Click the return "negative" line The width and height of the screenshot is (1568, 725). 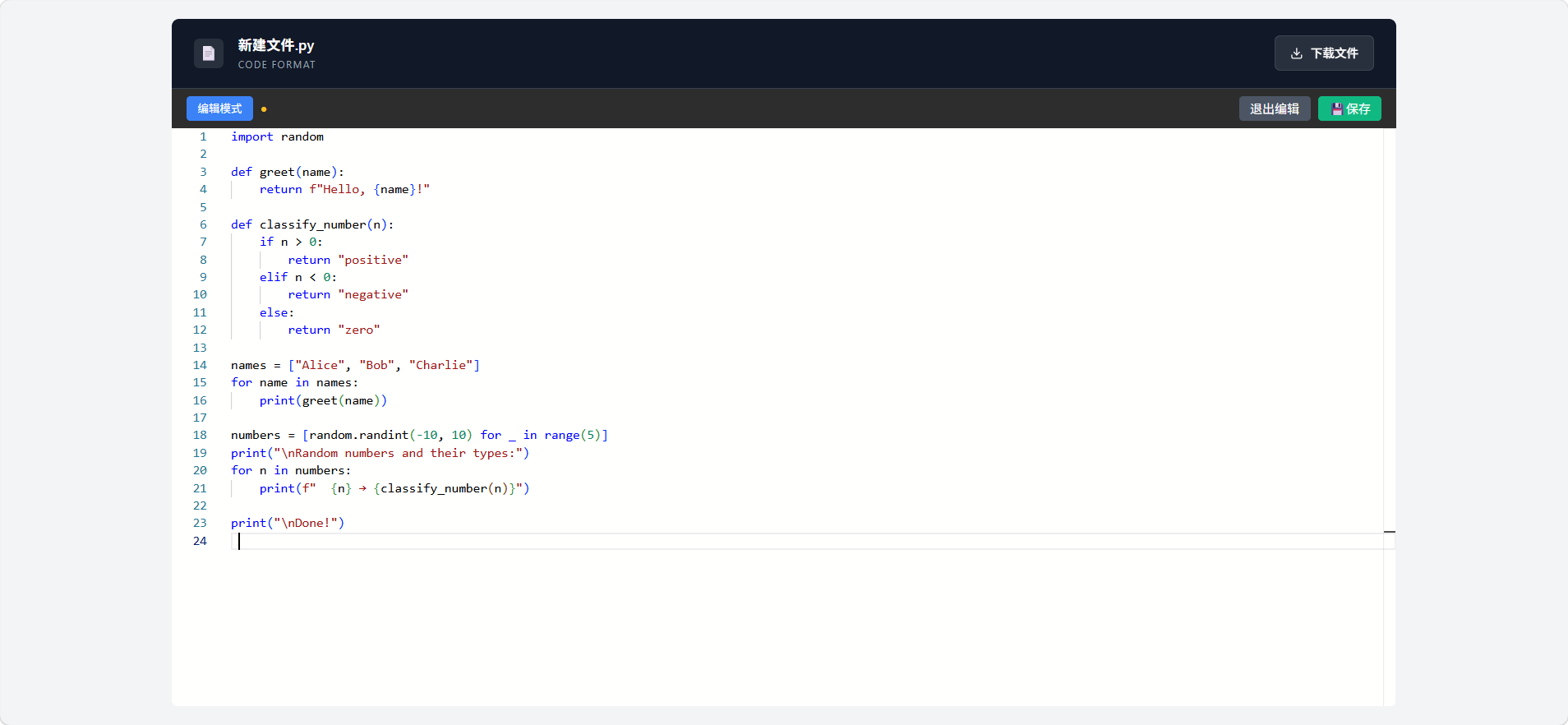[348, 294]
